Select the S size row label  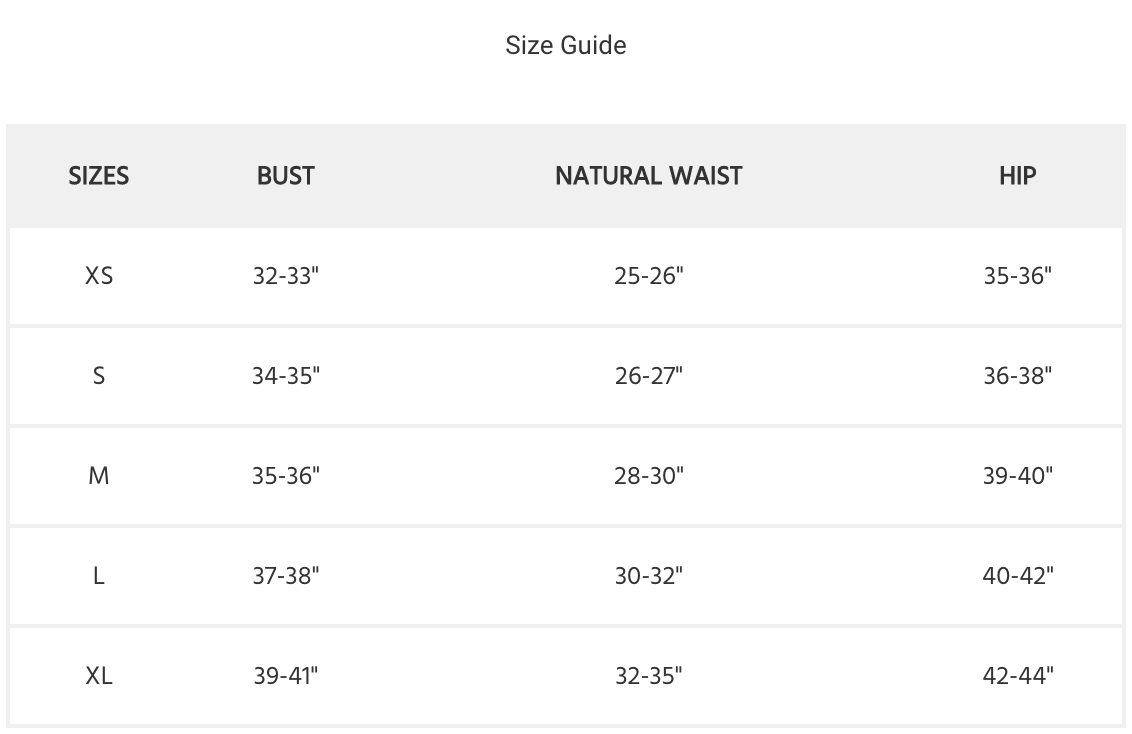pos(99,376)
